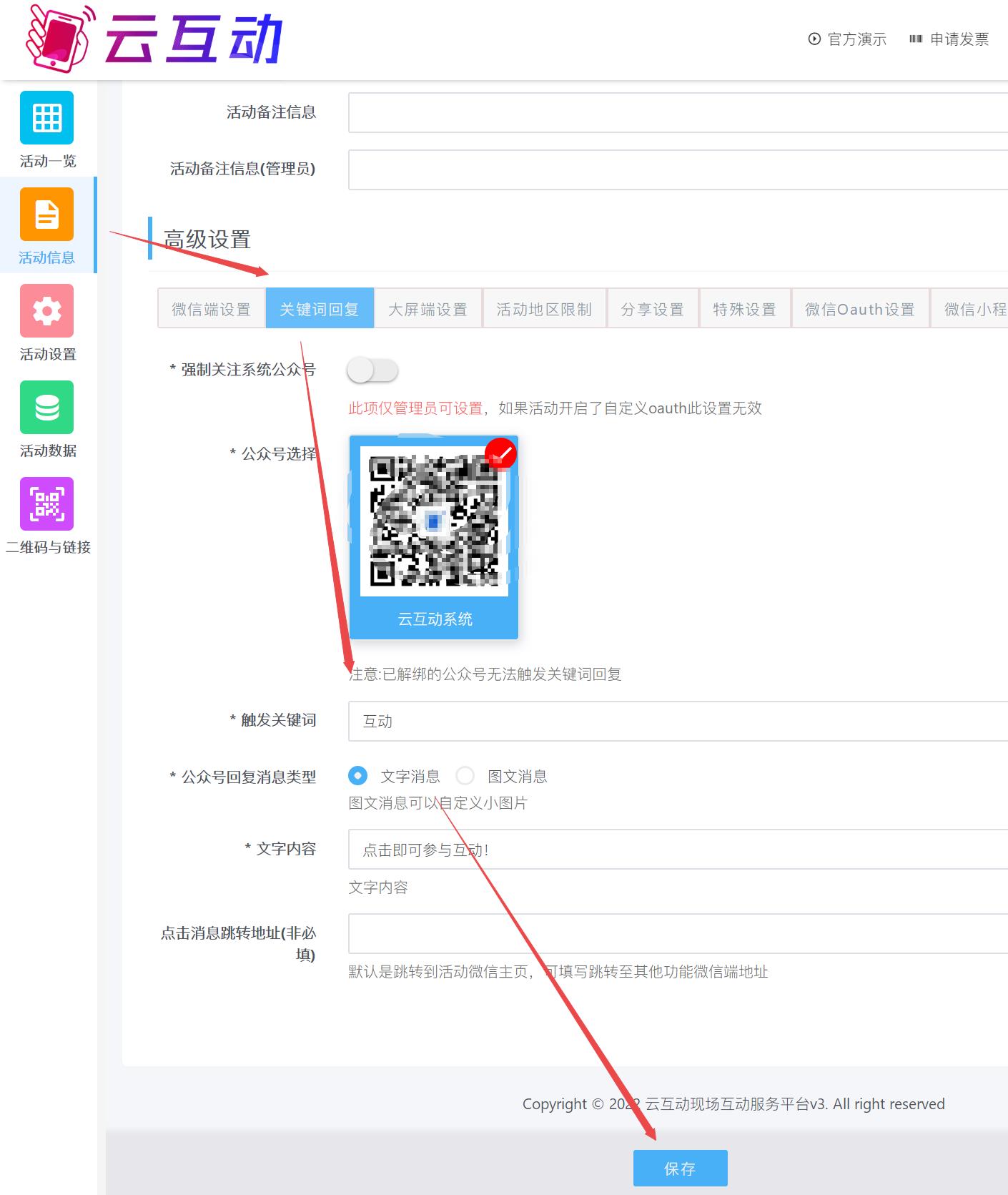The width and height of the screenshot is (1008, 1195).
Task: Switch to the 微信Oauth设置 tab
Action: (x=860, y=309)
